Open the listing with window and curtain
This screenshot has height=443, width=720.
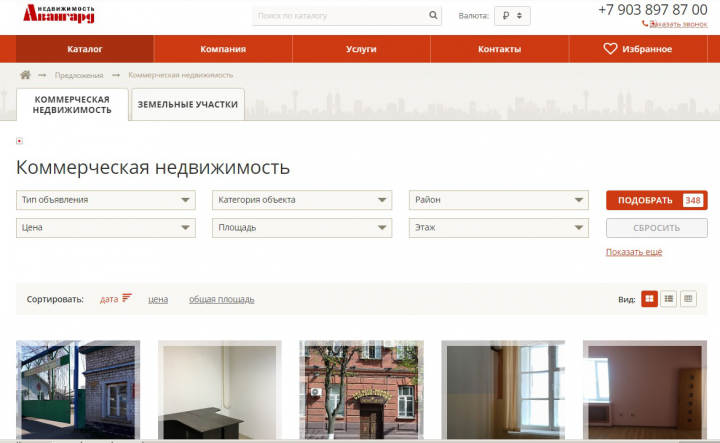click(503, 389)
